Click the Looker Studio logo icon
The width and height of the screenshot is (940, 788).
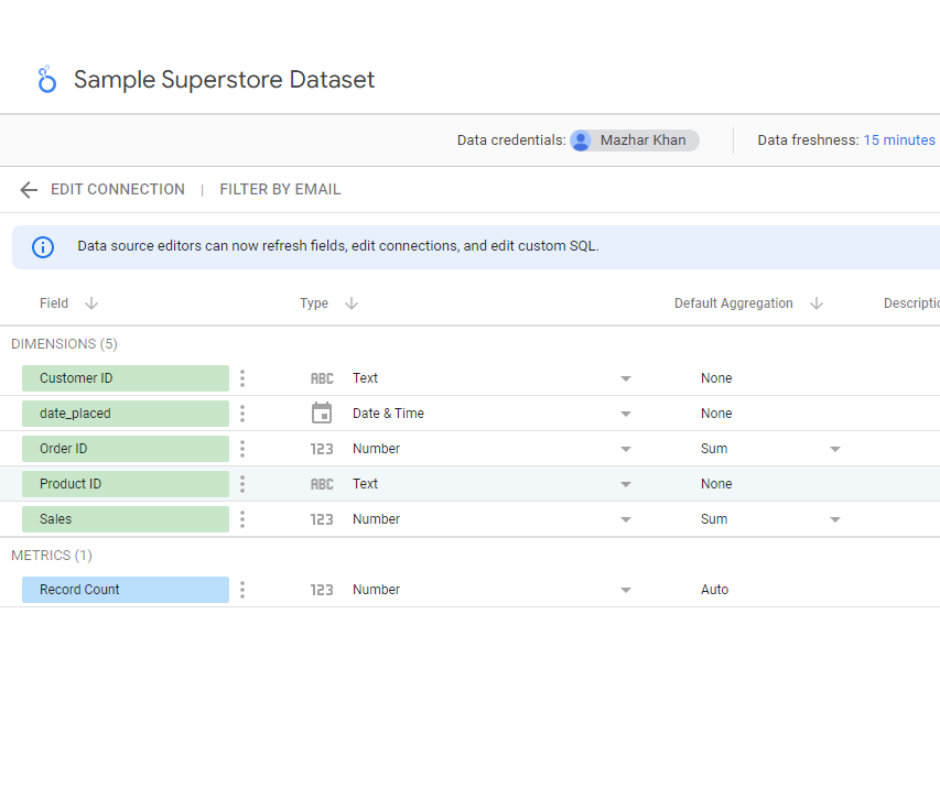click(46, 80)
